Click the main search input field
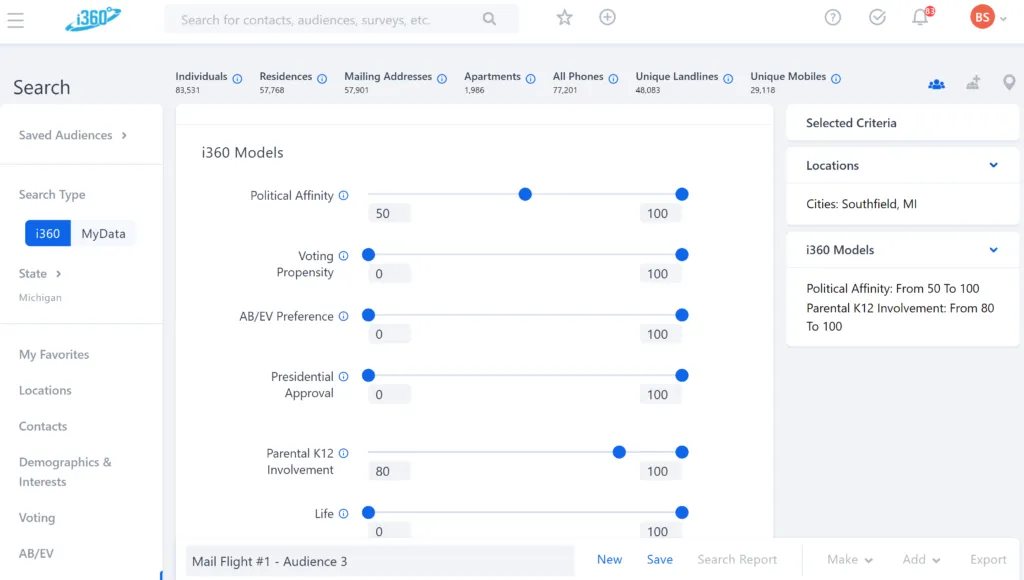 (330, 19)
